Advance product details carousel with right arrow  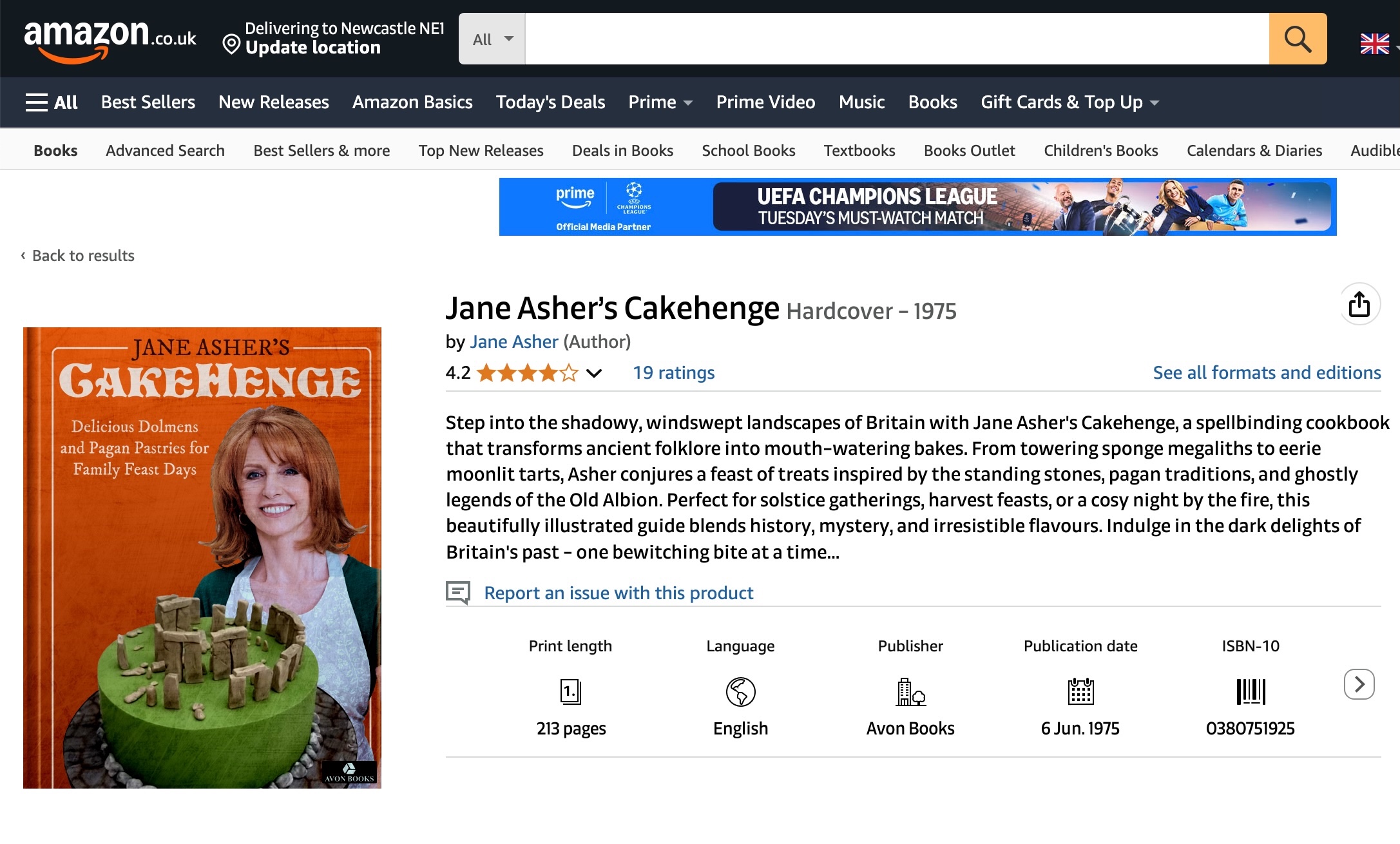[x=1359, y=684]
